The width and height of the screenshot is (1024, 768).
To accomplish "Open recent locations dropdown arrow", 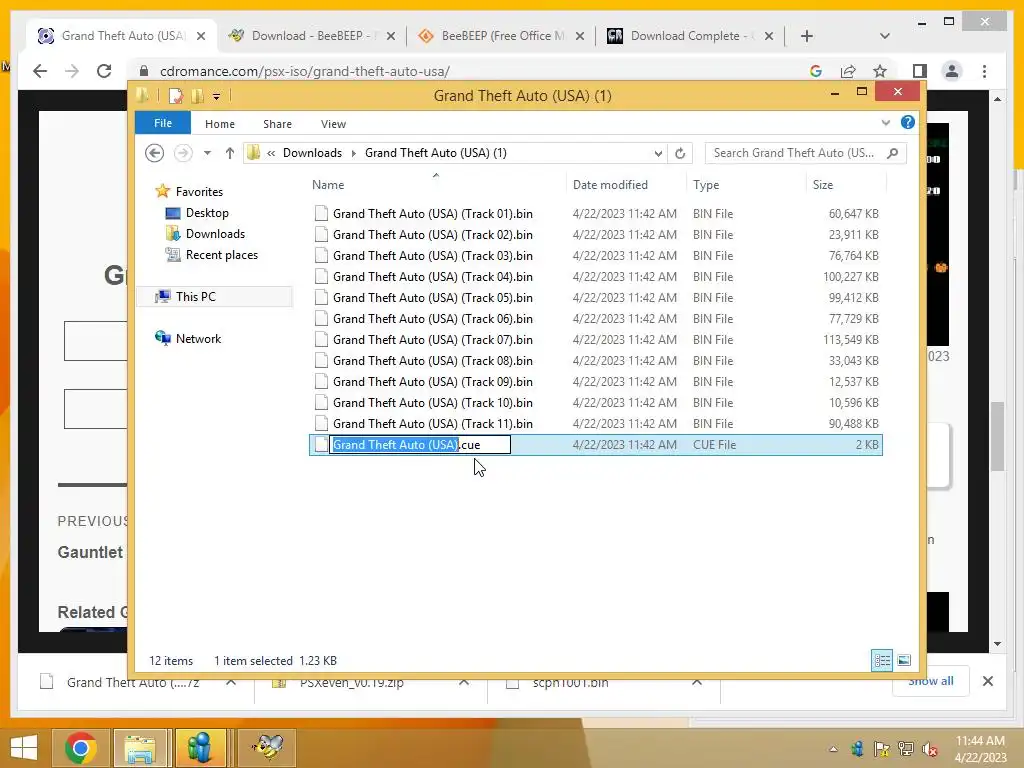I will coord(207,153).
